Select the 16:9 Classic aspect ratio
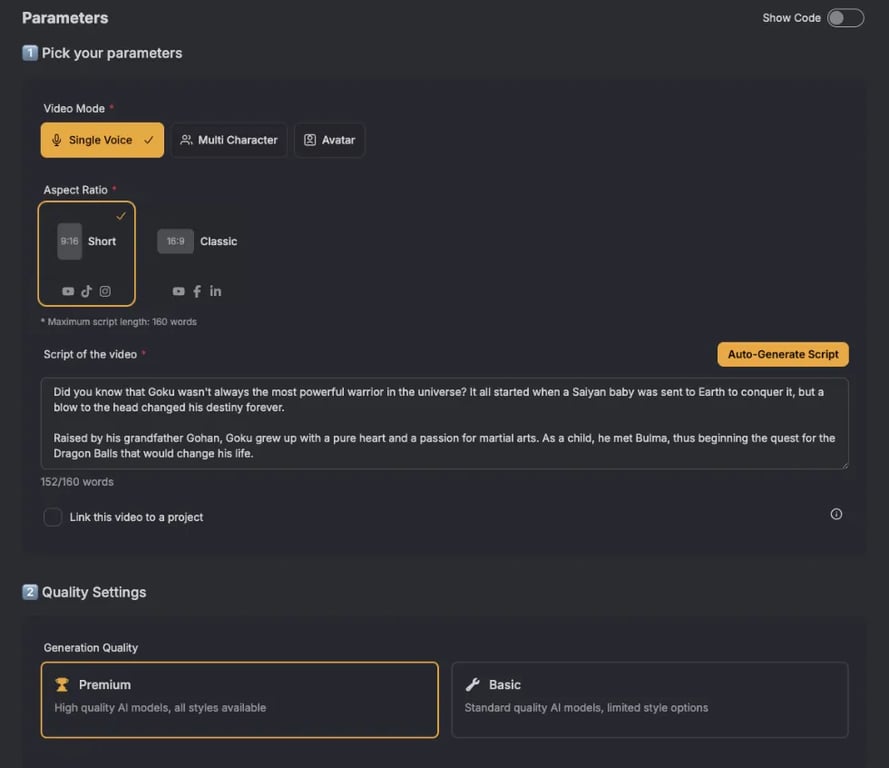This screenshot has height=768, width=889. [x=198, y=241]
